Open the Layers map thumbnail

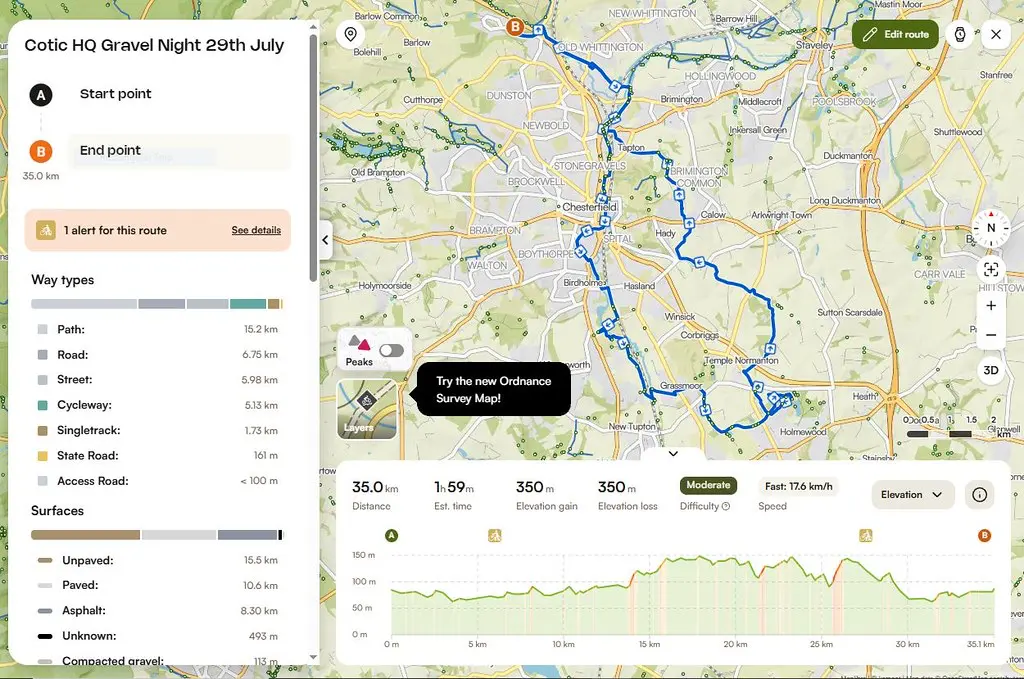tap(366, 409)
